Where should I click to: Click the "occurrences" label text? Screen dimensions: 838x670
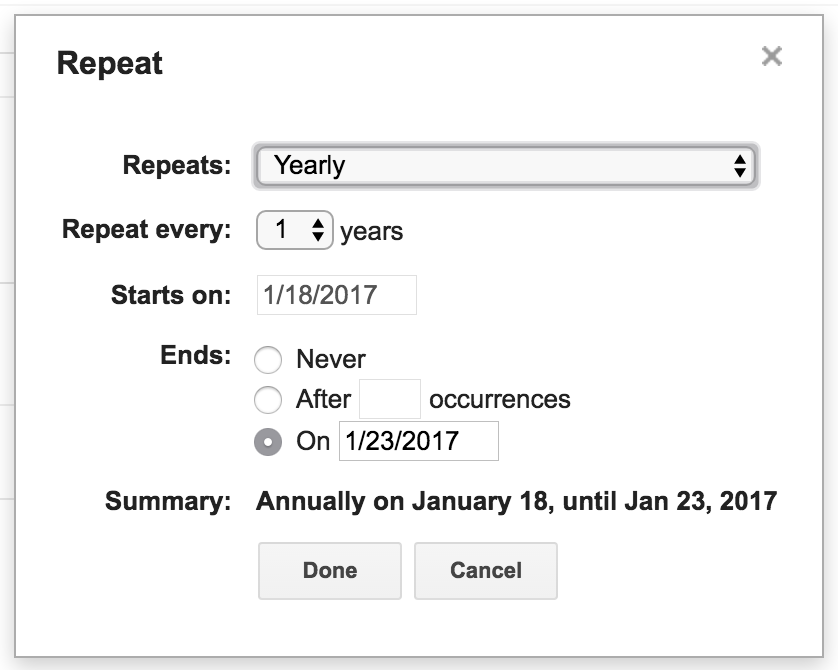click(x=500, y=400)
